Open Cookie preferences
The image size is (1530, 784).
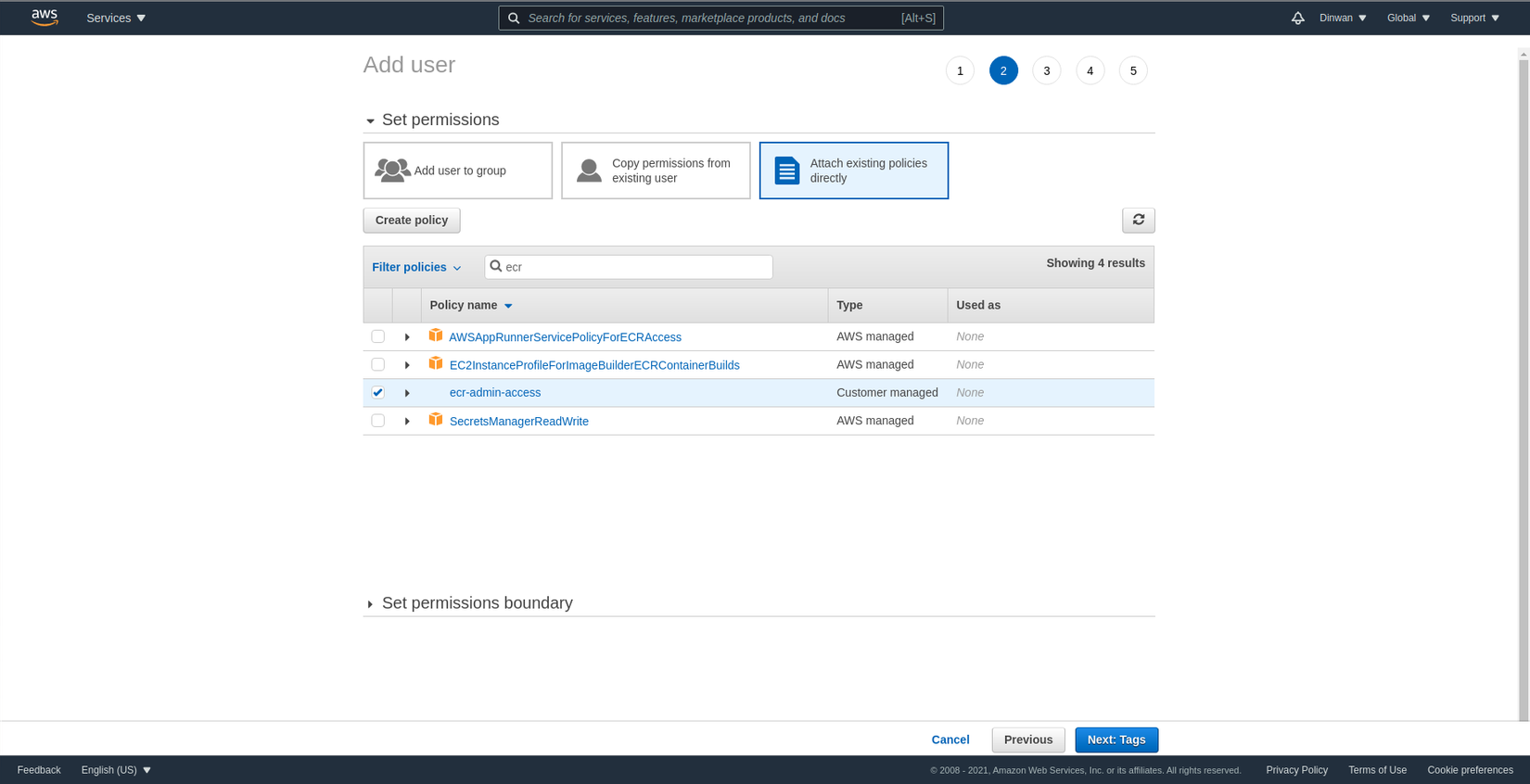(1470, 770)
